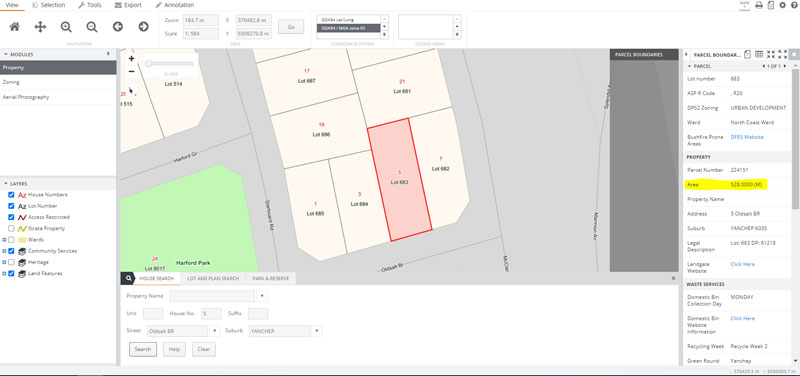Select the zoom in magnifier tool
The height and width of the screenshot is (376, 800).
click(66, 27)
